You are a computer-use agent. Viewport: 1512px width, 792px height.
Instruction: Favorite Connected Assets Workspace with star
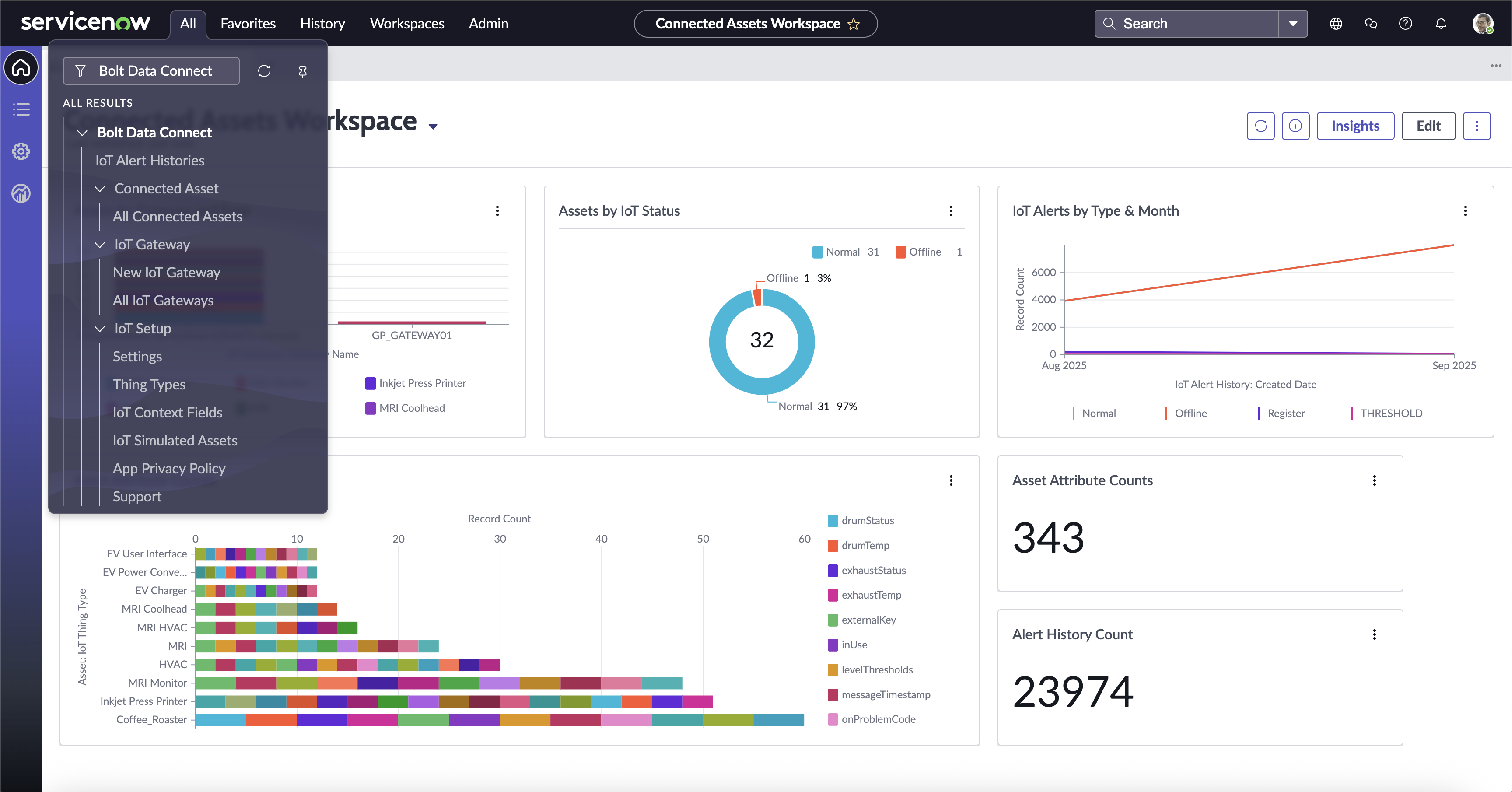coord(854,24)
